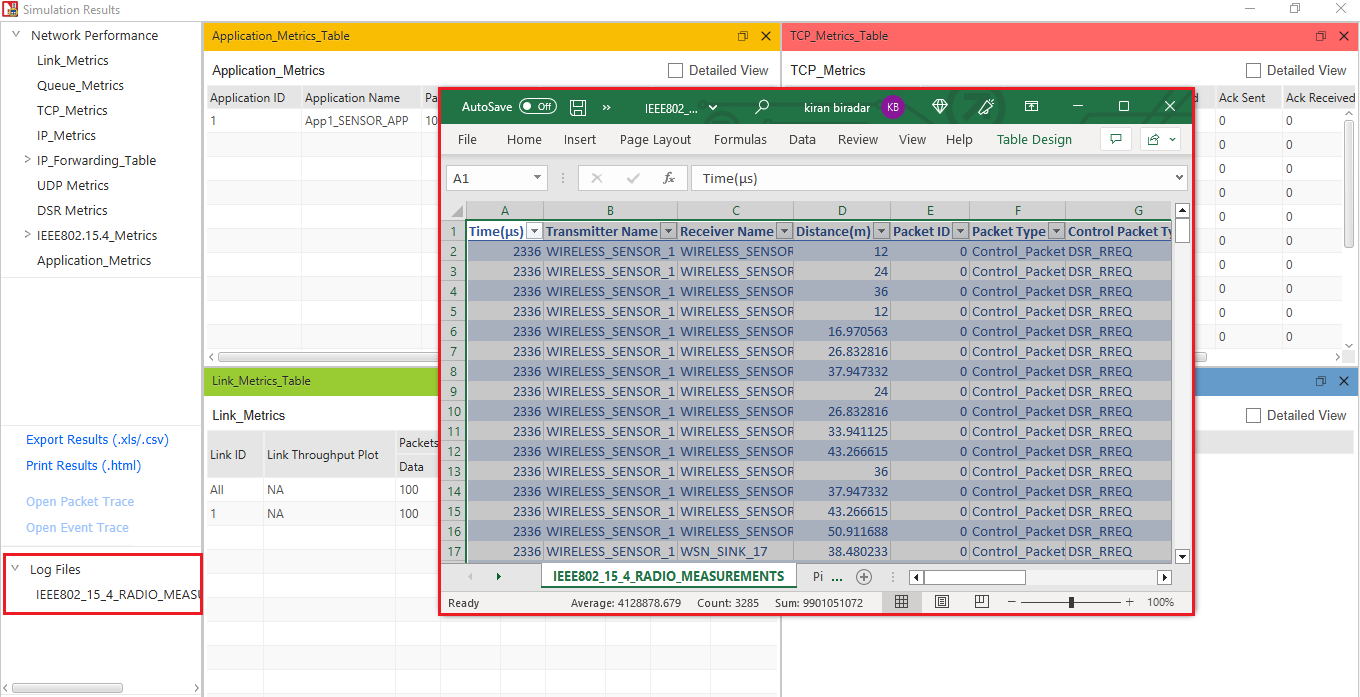Click Export Results (.xls/.csv) link
The image size is (1360, 697).
[97, 440]
